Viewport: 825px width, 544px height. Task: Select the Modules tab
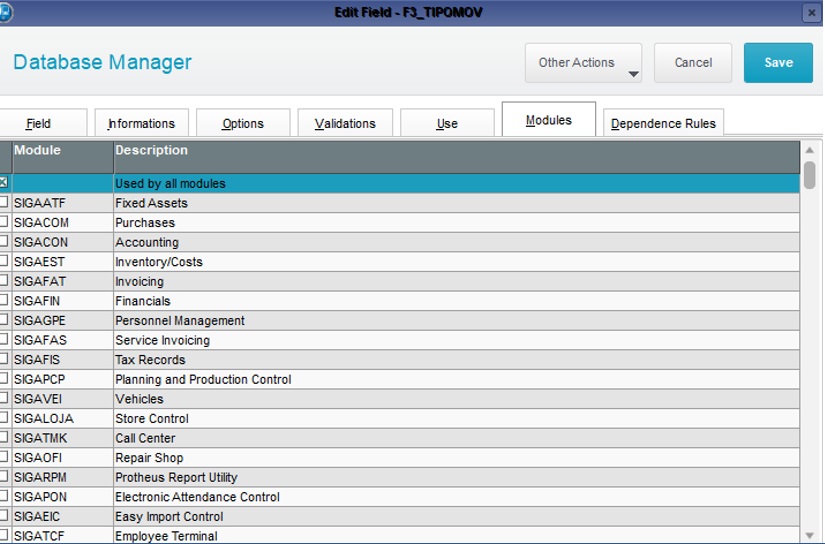(x=549, y=120)
